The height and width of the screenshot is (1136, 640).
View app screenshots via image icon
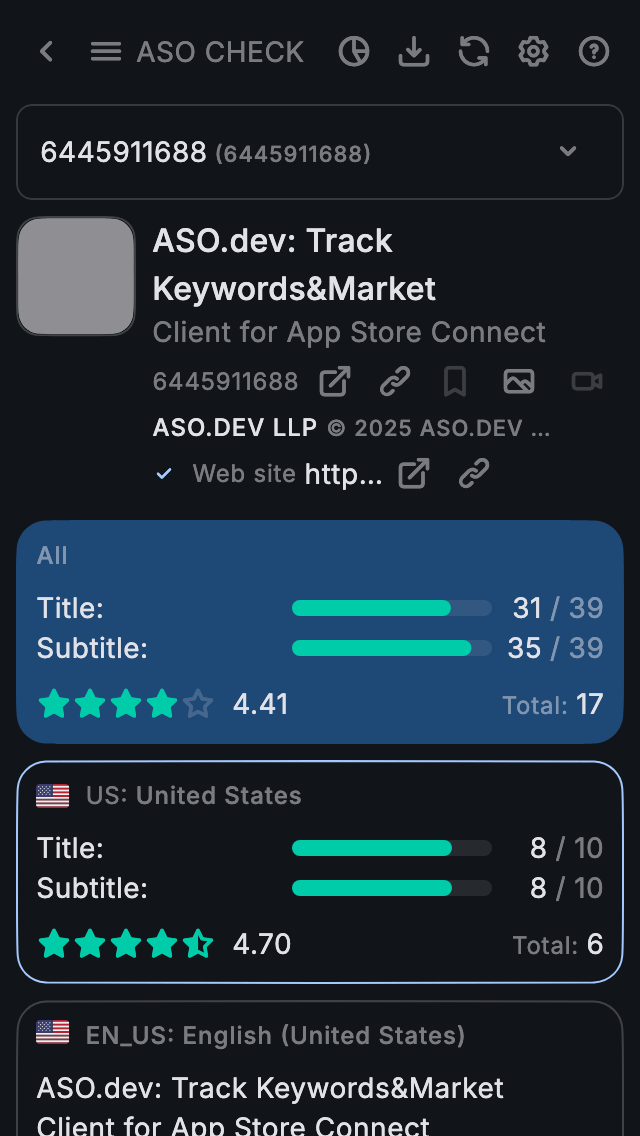click(x=519, y=381)
